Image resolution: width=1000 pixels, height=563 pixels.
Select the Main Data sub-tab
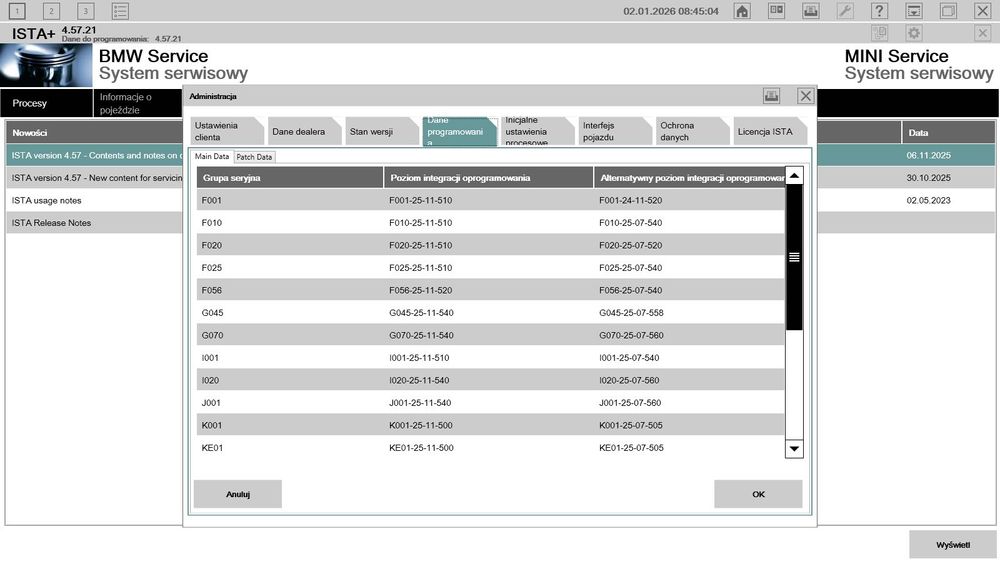(x=212, y=156)
